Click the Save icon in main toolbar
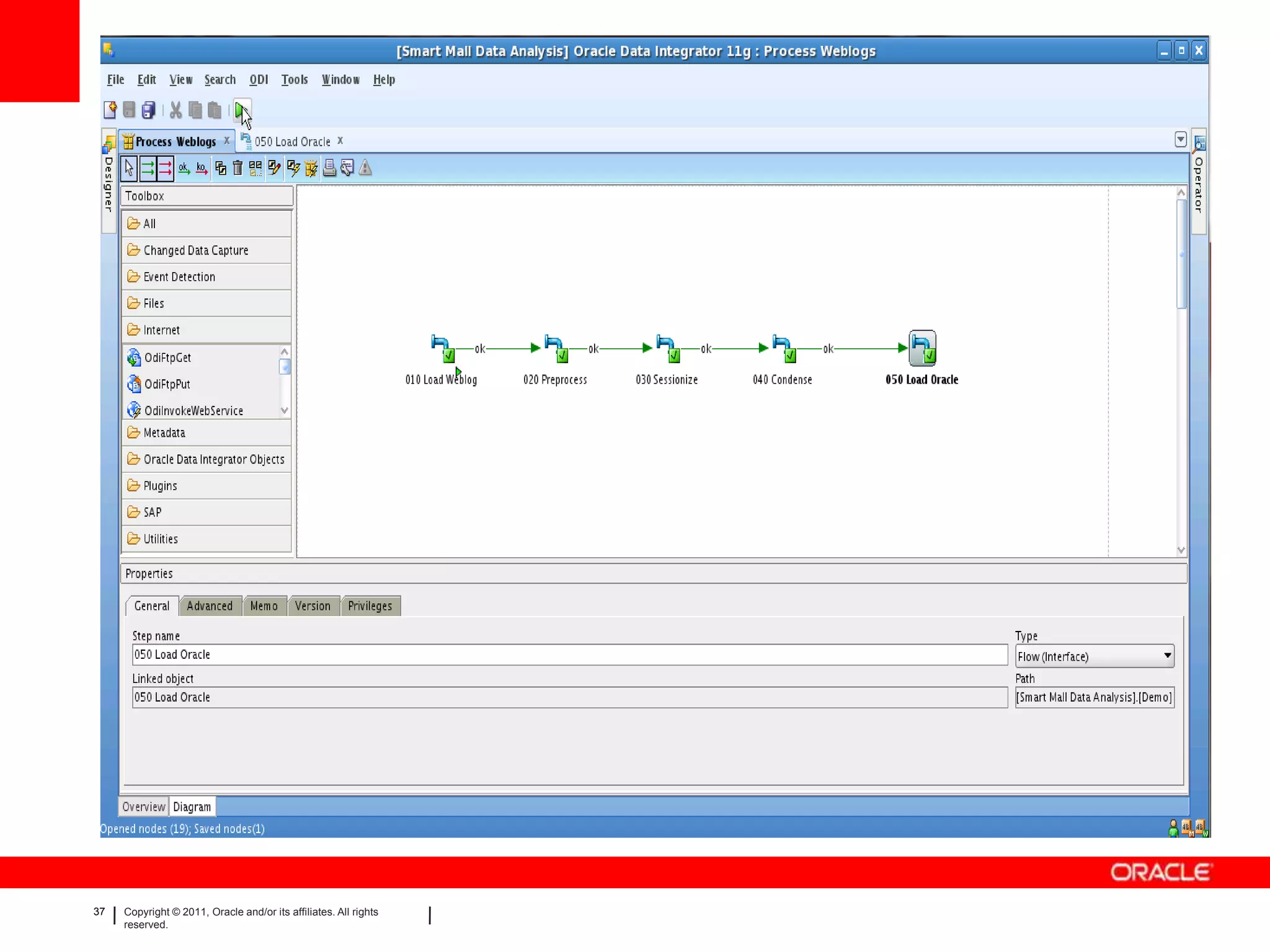This screenshot has height=952, width=1270. pos(129,110)
